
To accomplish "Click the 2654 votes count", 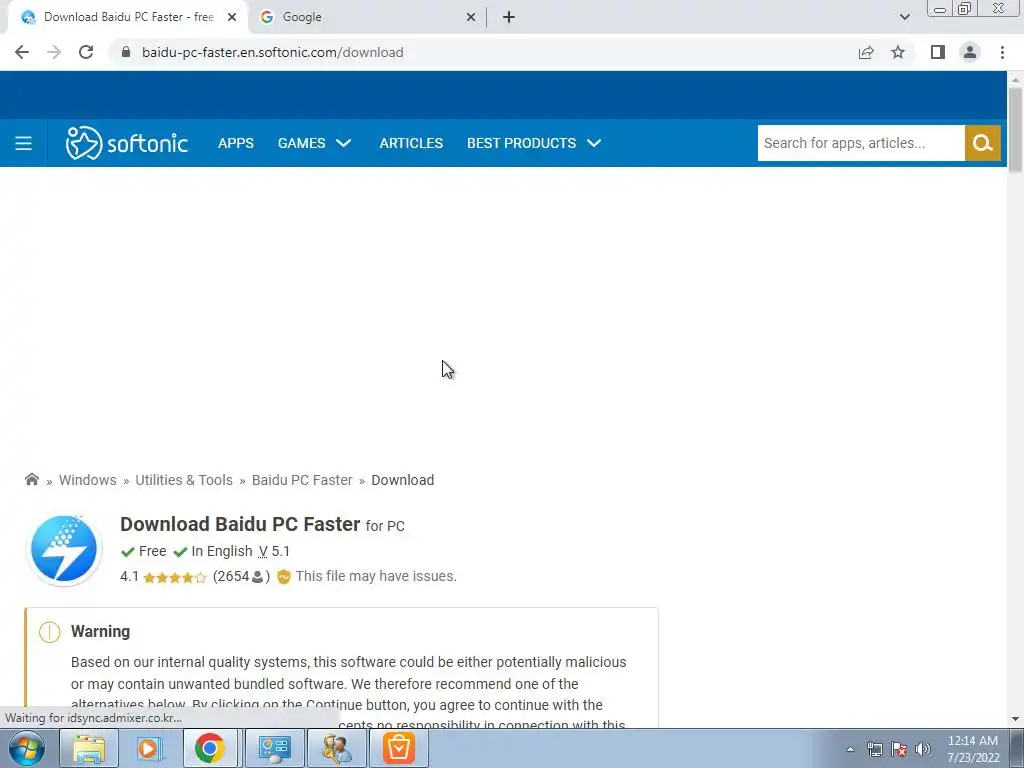I will [241, 577].
